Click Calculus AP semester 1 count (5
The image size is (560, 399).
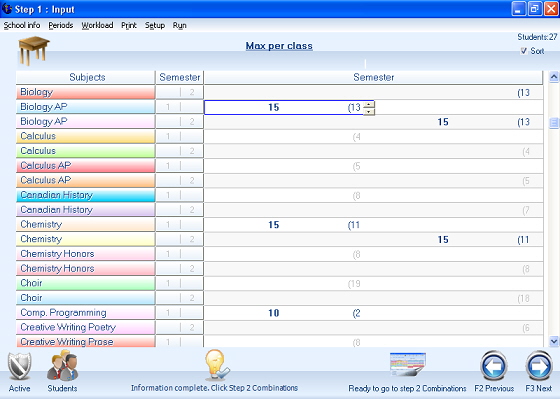tap(356, 166)
